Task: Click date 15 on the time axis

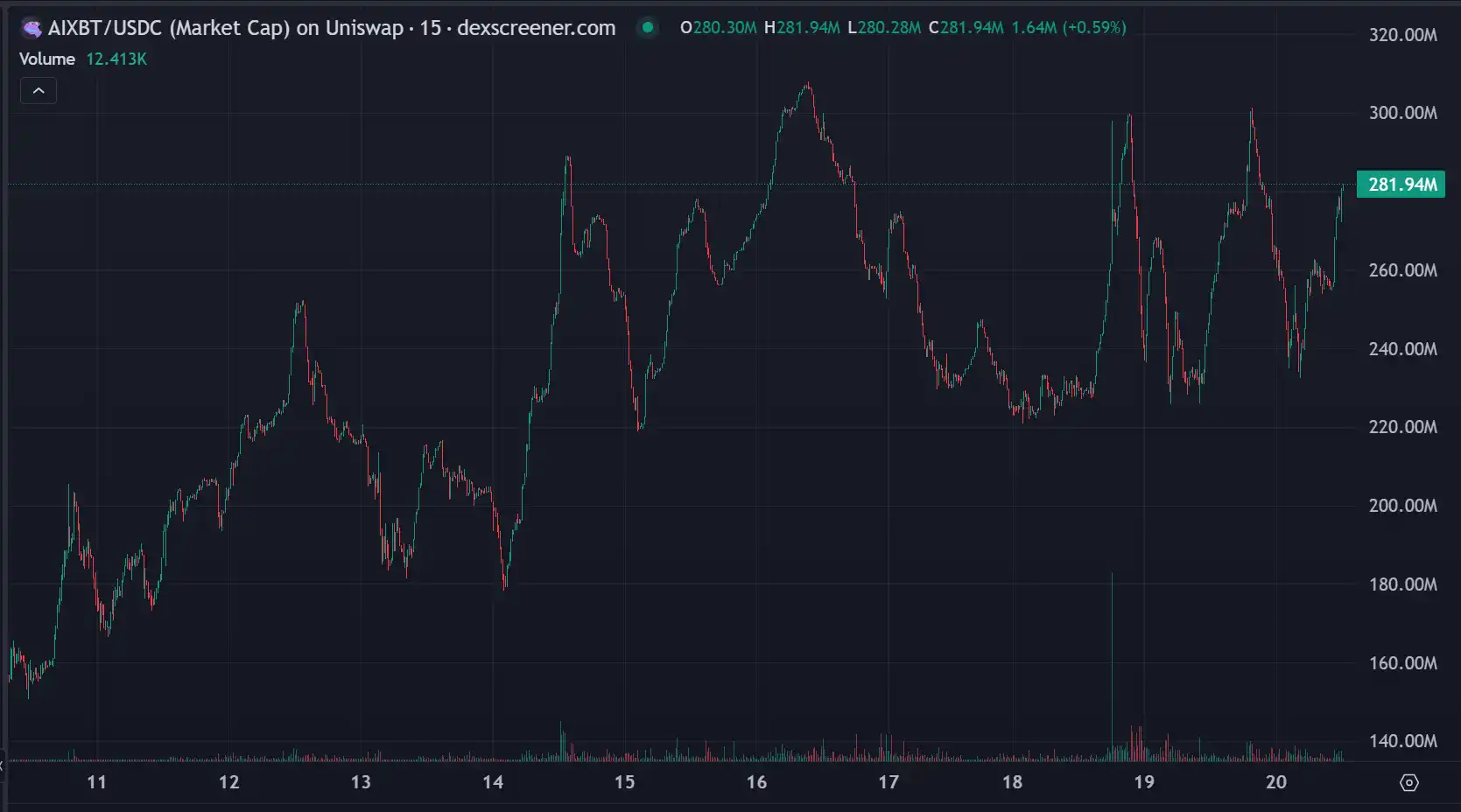Action: [x=624, y=782]
